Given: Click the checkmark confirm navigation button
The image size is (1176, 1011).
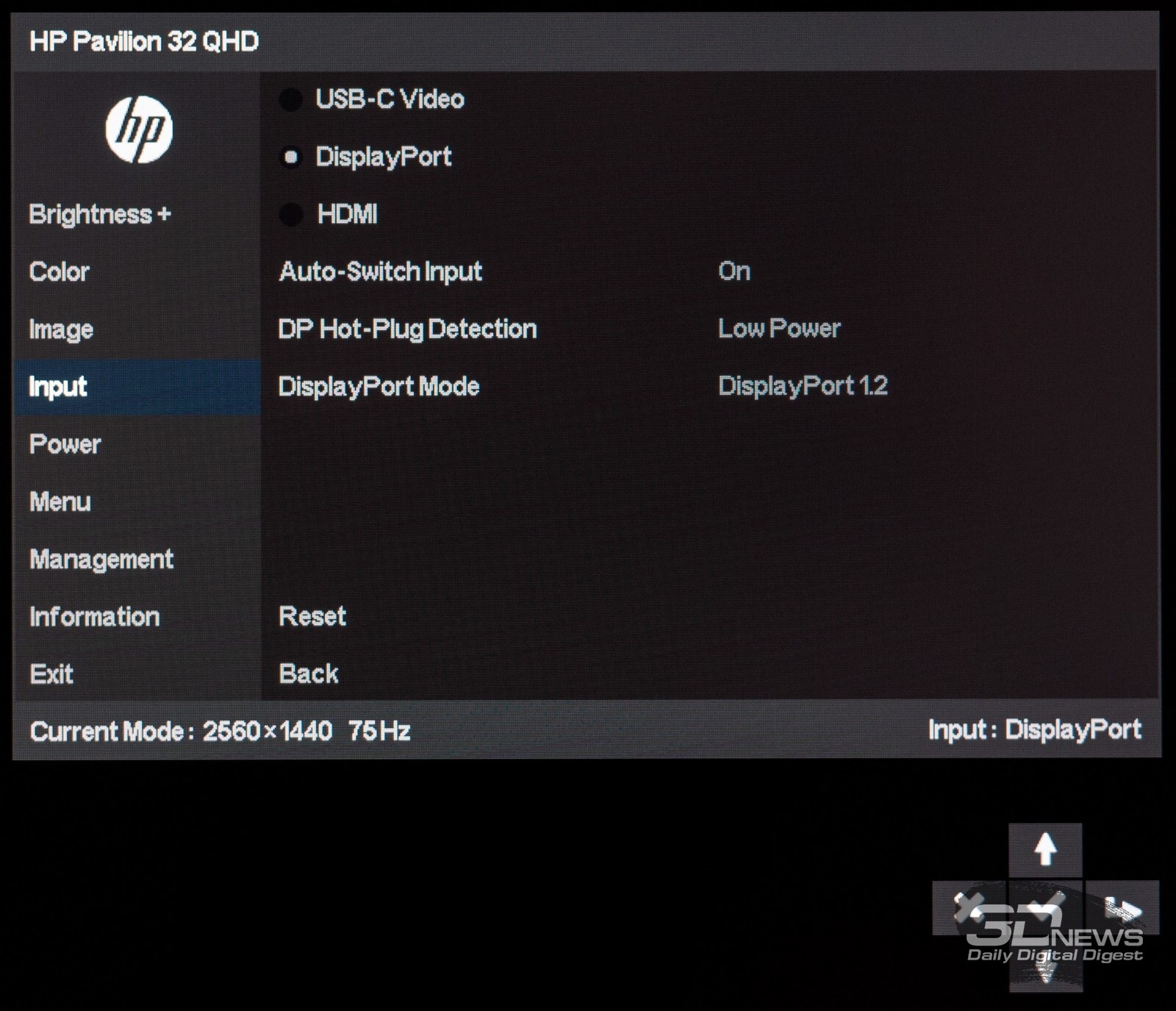Looking at the screenshot, I should [1045, 907].
